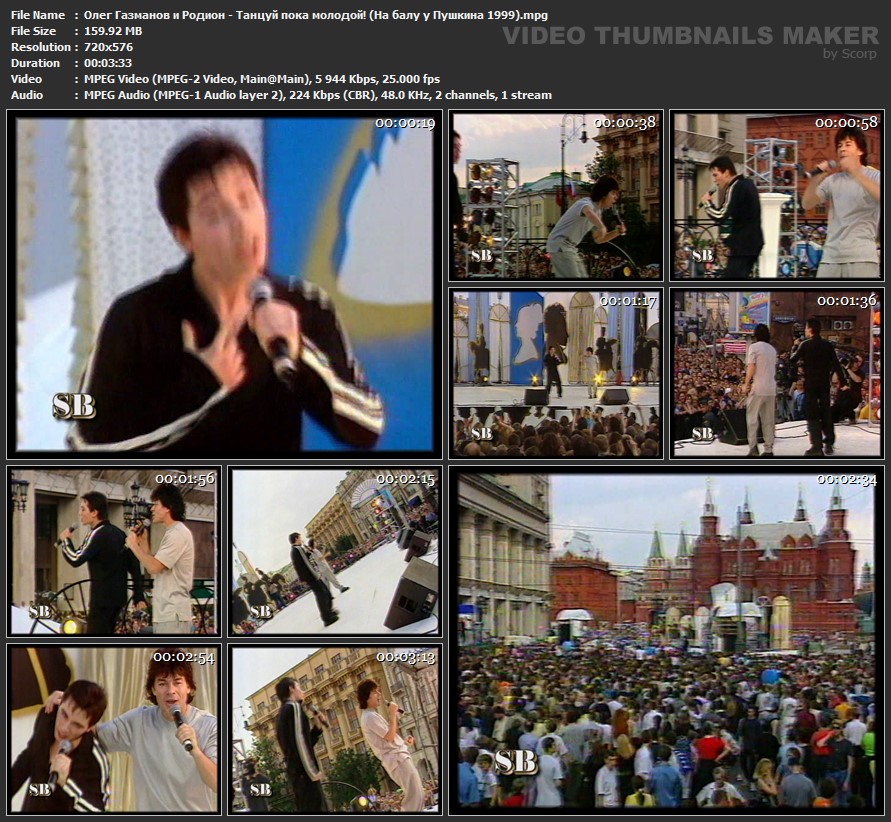Click the SB logo in the crowd frame
This screenshot has width=891, height=822.
(515, 762)
